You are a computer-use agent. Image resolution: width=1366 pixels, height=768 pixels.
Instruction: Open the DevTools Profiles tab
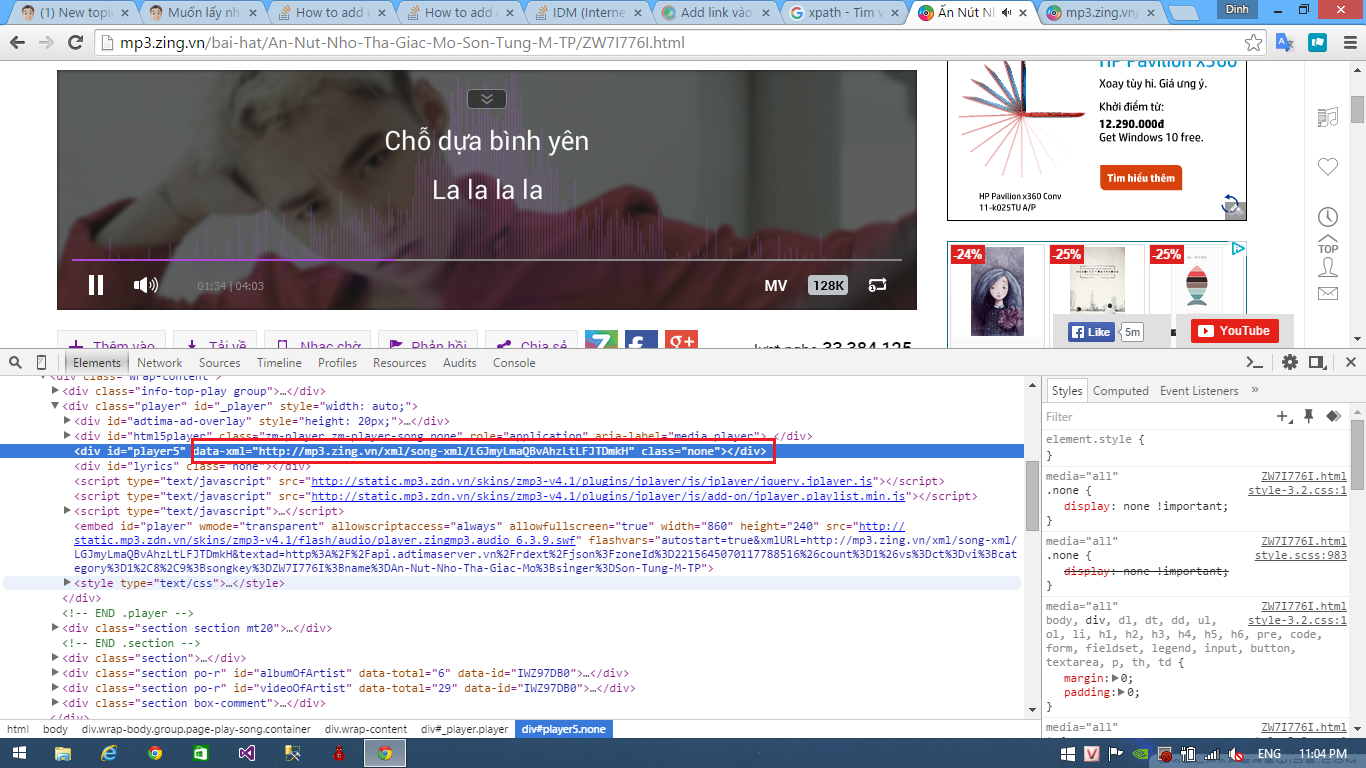pos(338,363)
